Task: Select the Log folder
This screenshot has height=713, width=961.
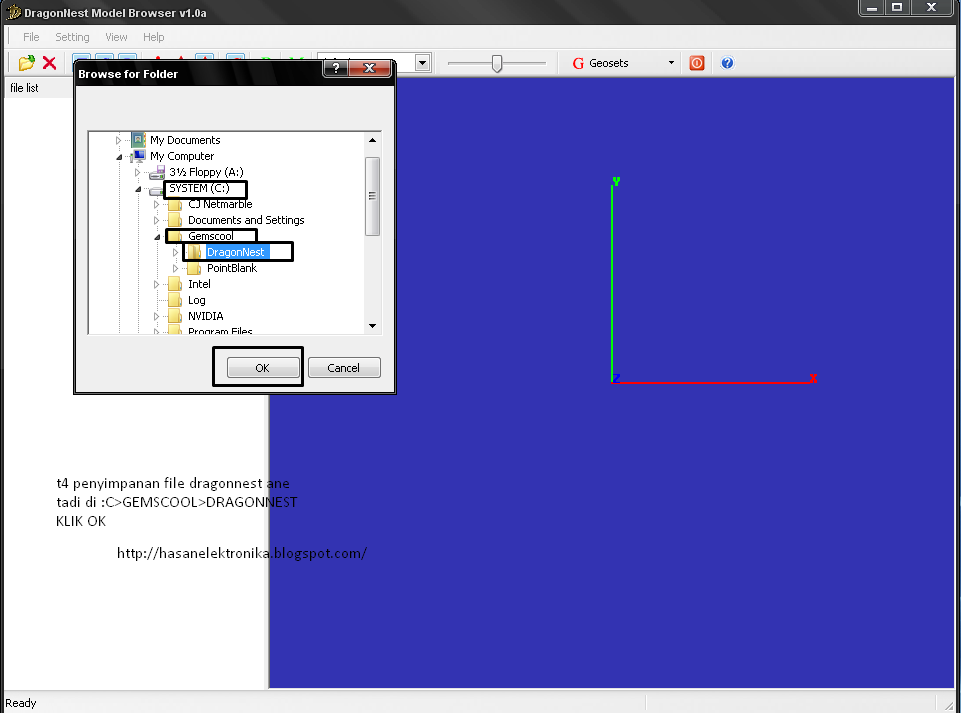Action: coord(197,300)
